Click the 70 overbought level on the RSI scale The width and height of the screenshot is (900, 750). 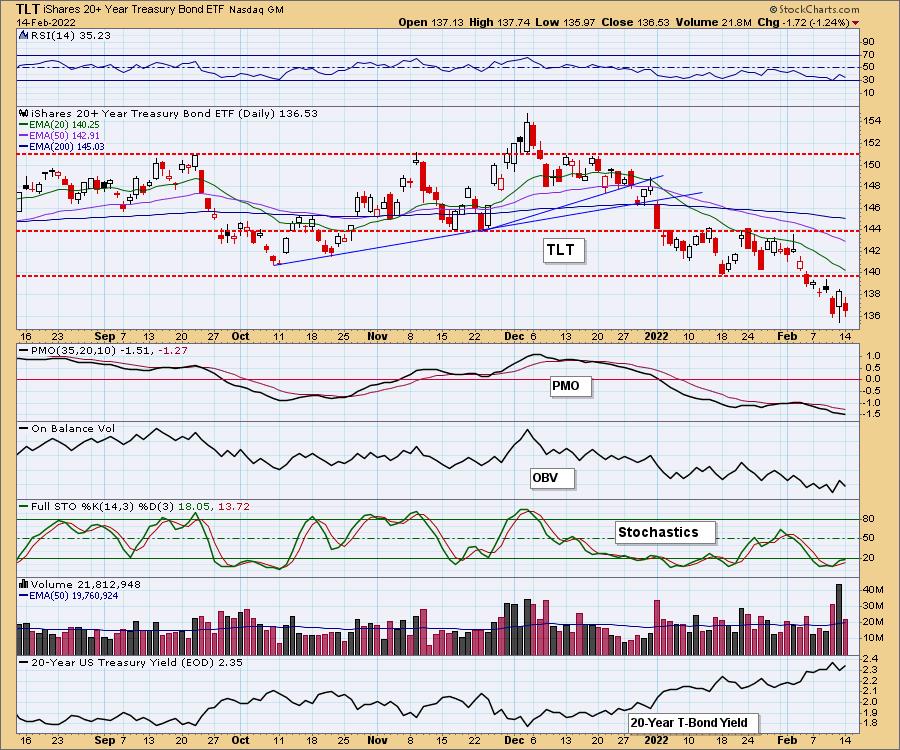(x=868, y=55)
